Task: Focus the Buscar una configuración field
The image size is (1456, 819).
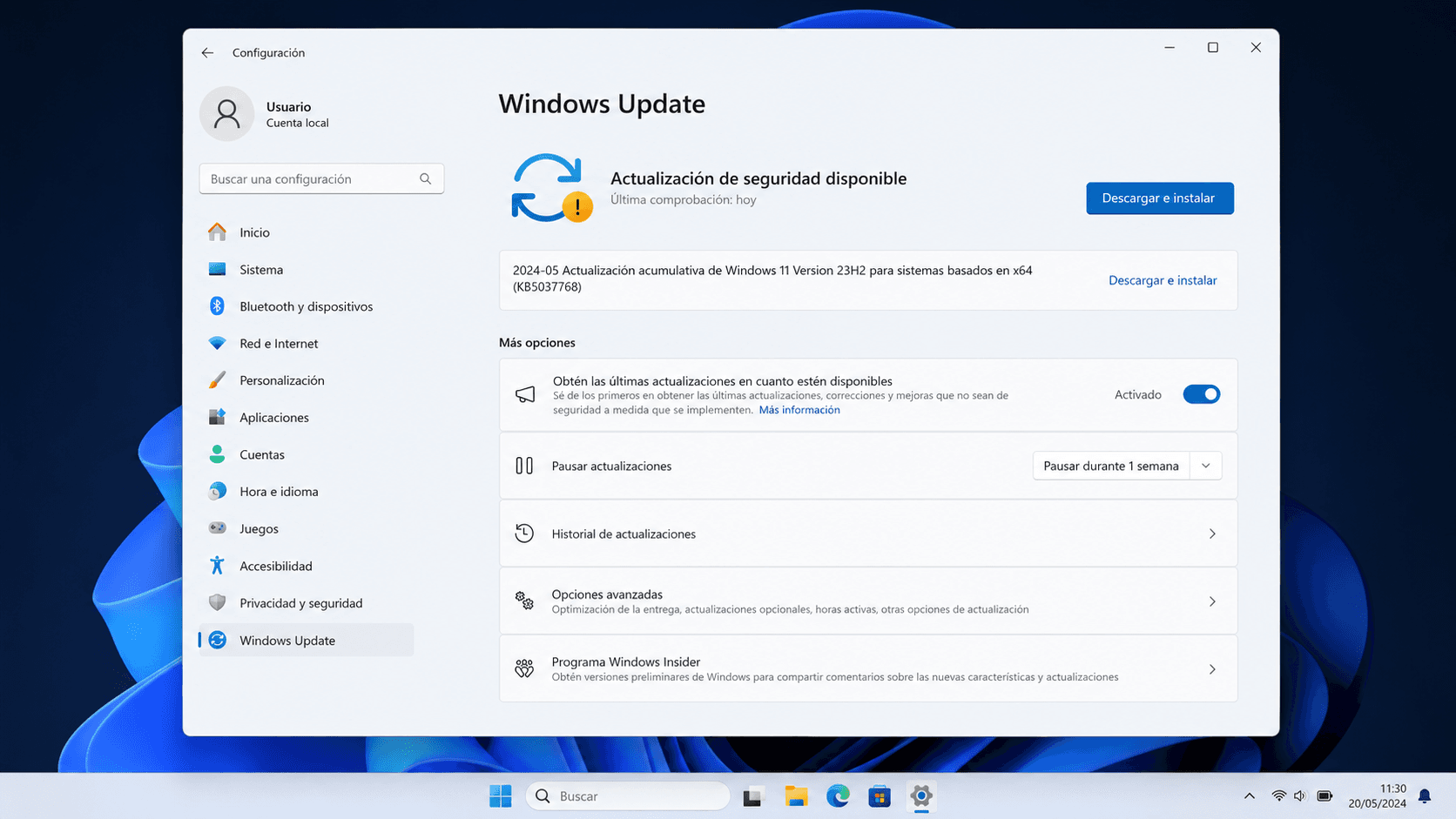Action: (321, 178)
